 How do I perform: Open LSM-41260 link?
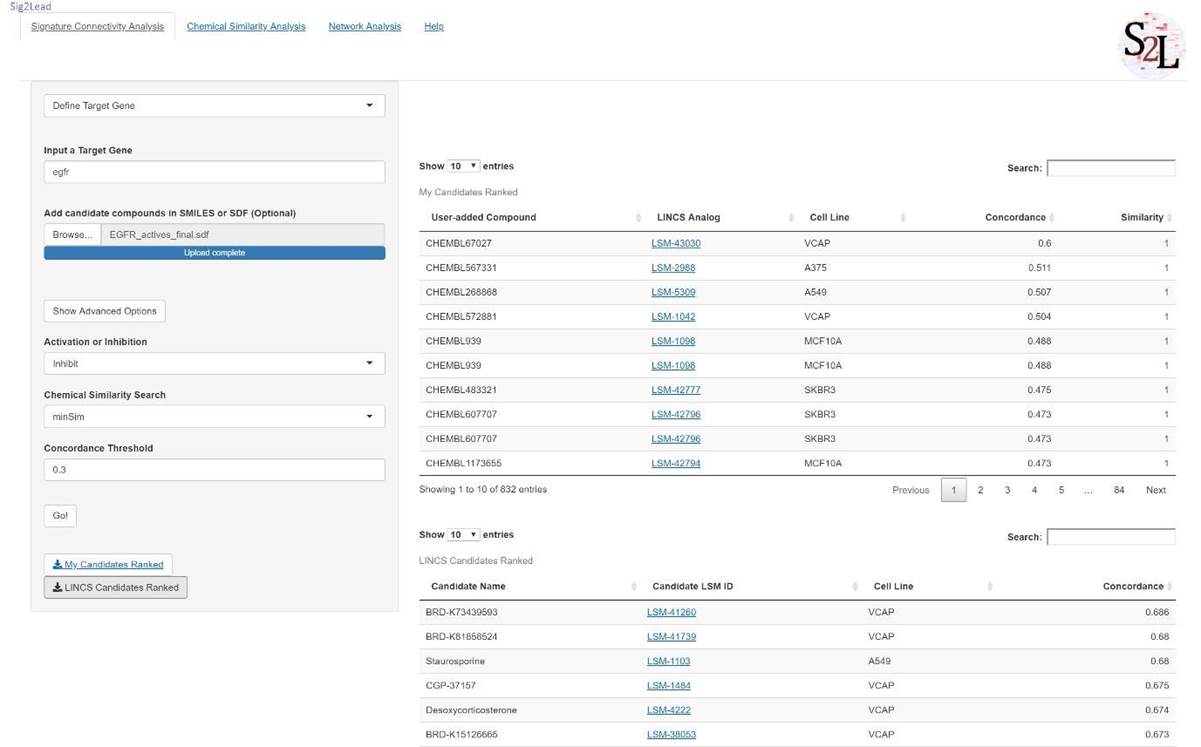coord(672,612)
